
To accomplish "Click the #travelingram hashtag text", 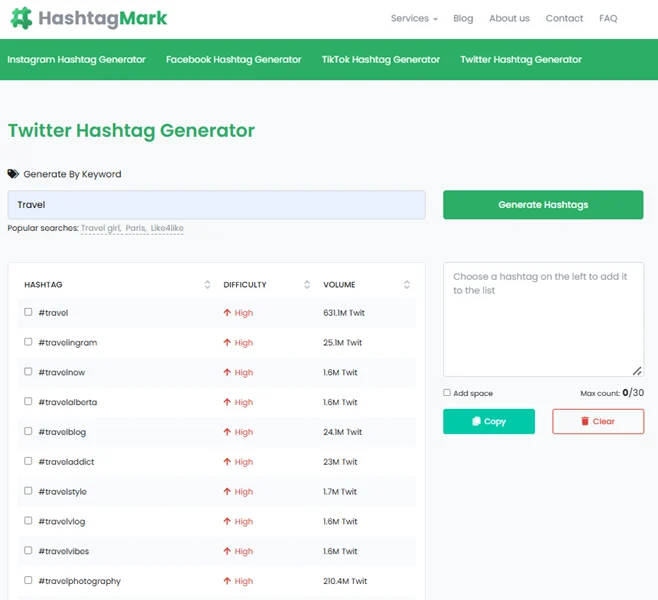I will (x=68, y=342).
